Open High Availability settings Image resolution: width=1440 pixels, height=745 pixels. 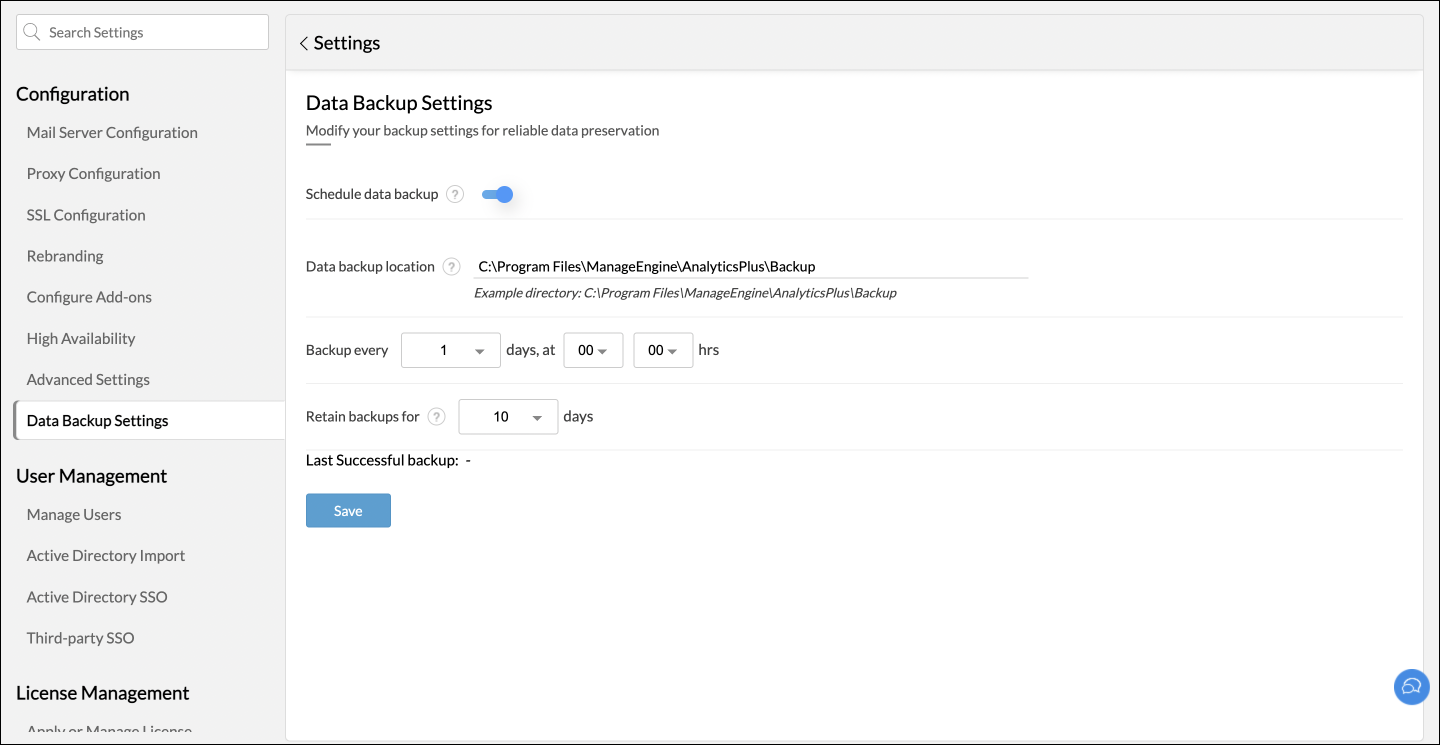pos(81,339)
